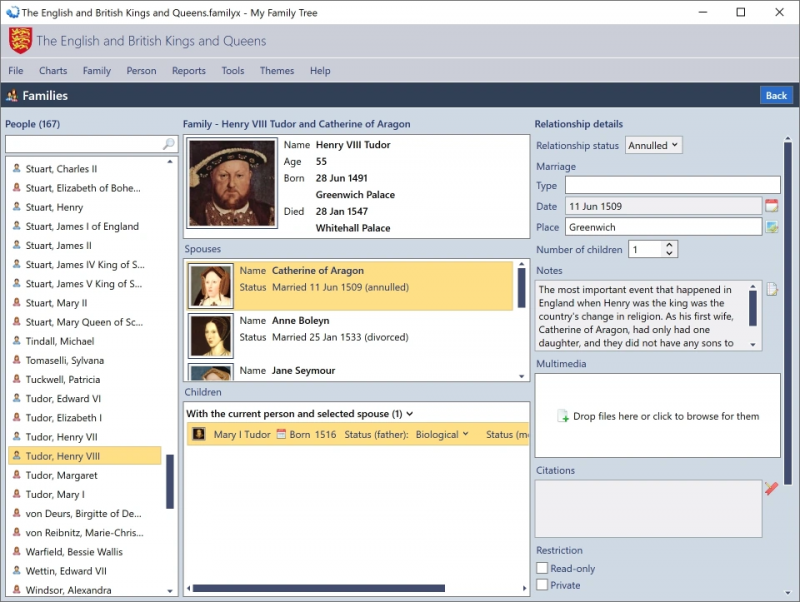Select the Mary I Tudor child row
The image size is (800, 602).
coord(358,434)
